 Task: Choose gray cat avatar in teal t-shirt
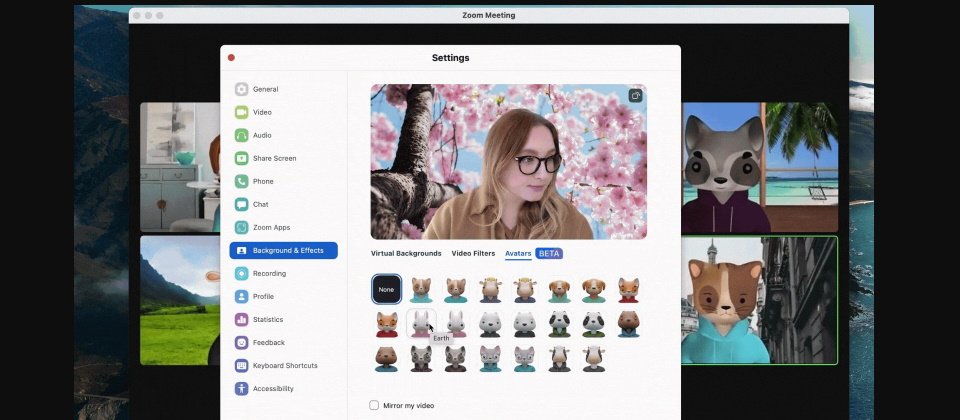click(x=525, y=359)
